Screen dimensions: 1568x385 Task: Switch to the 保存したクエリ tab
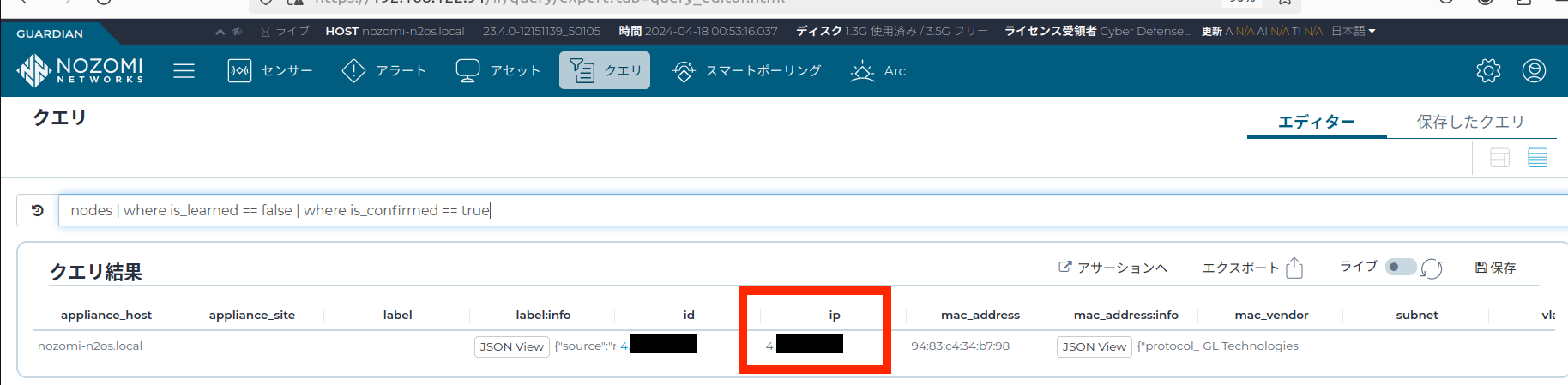[1470, 122]
